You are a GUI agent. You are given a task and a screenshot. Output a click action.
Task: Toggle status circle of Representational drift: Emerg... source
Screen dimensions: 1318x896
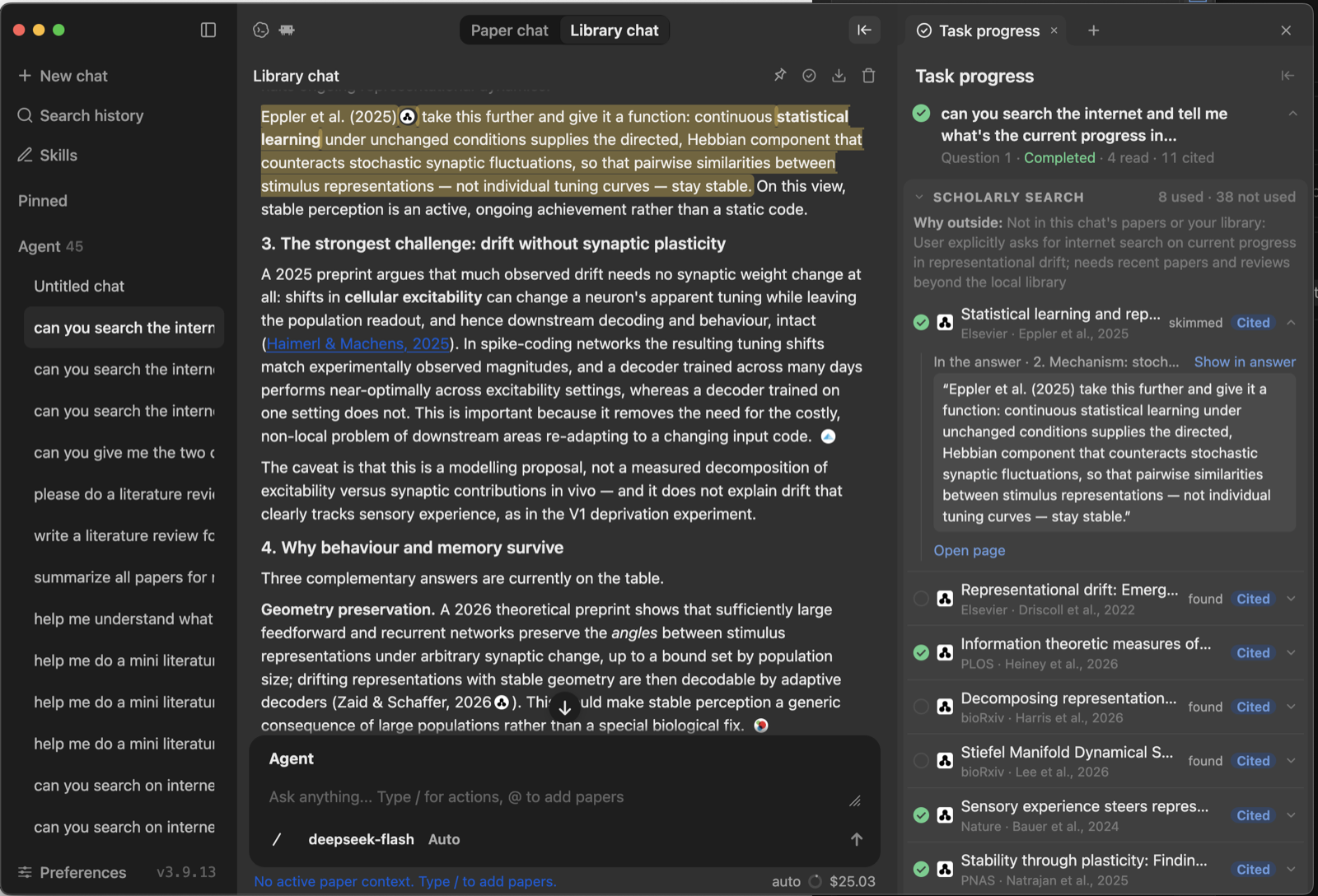[x=921, y=599]
